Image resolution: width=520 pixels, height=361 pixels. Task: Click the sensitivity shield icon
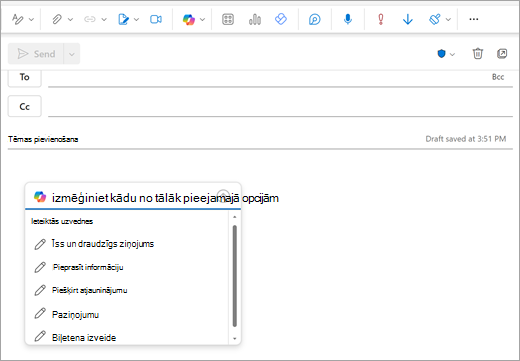click(441, 54)
